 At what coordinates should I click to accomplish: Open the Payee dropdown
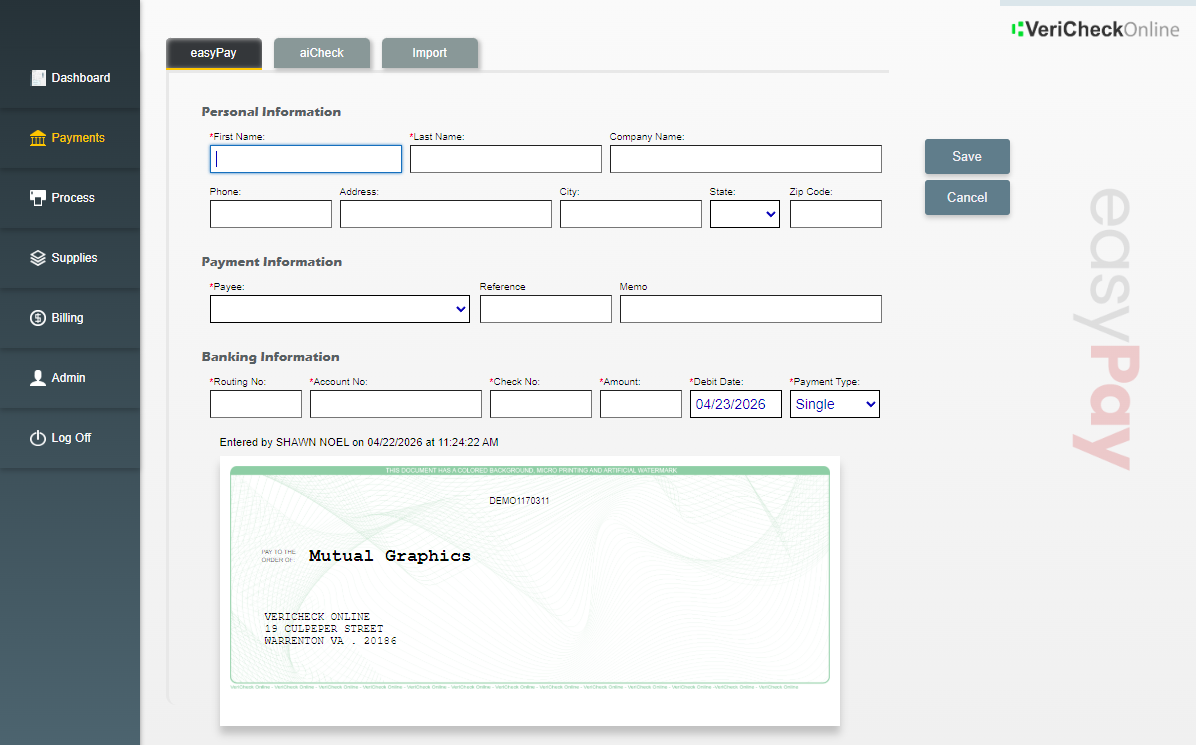coord(339,309)
